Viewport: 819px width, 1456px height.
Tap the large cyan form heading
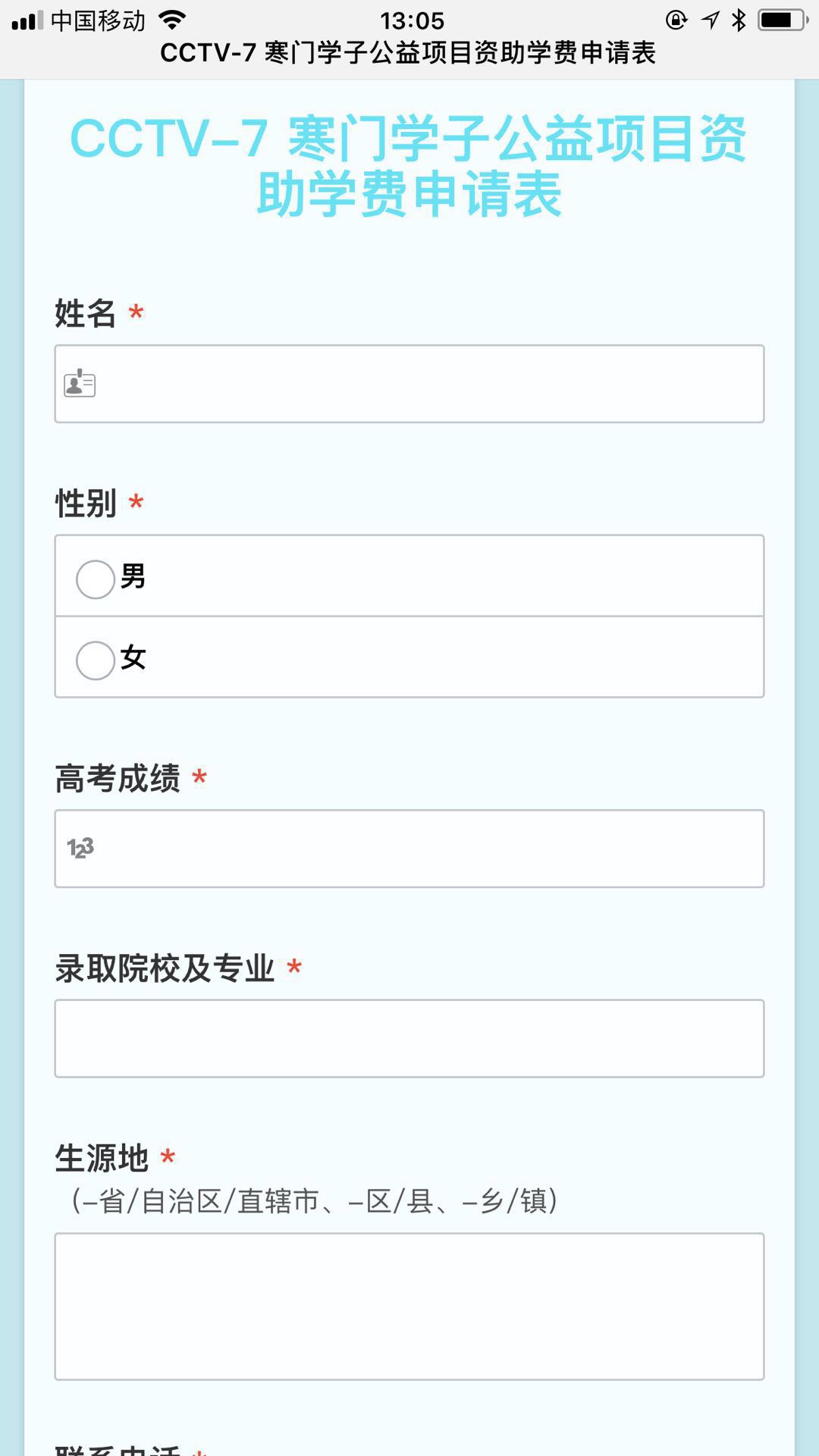point(409,167)
